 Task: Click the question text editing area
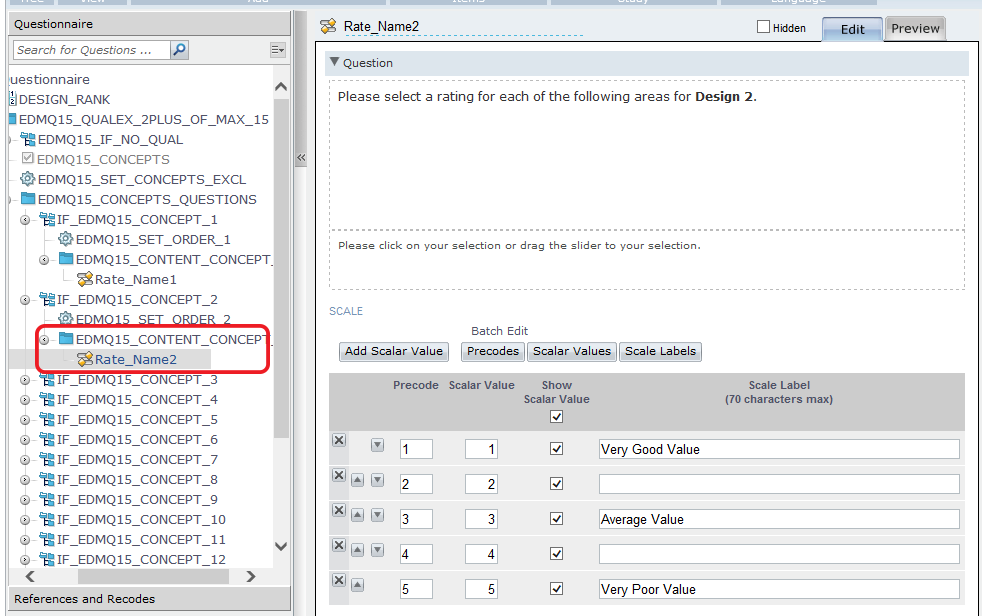[647, 155]
